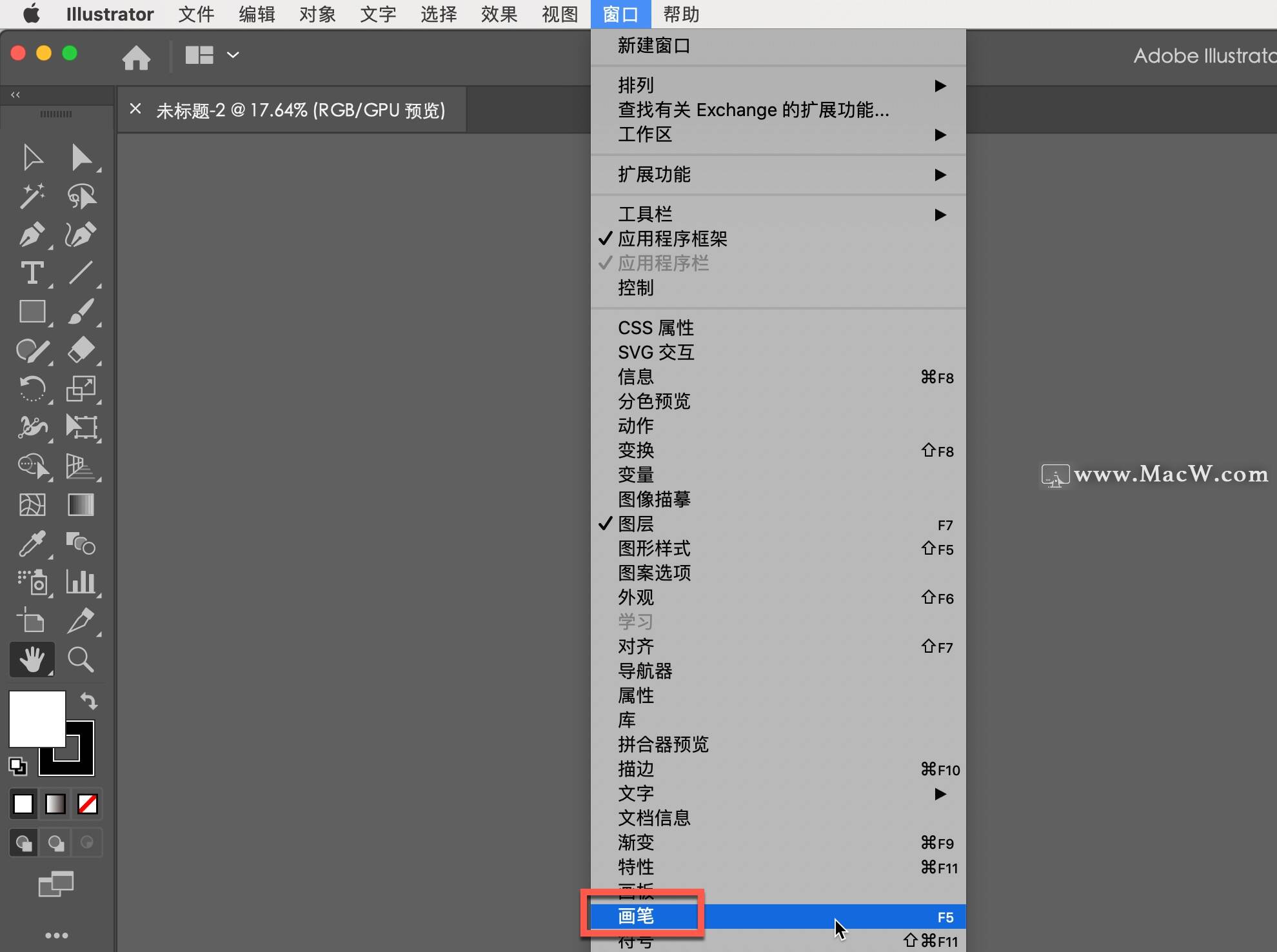The width and height of the screenshot is (1277, 952).
Task: Collapse toolbar with double chevron
Action: pos(15,95)
